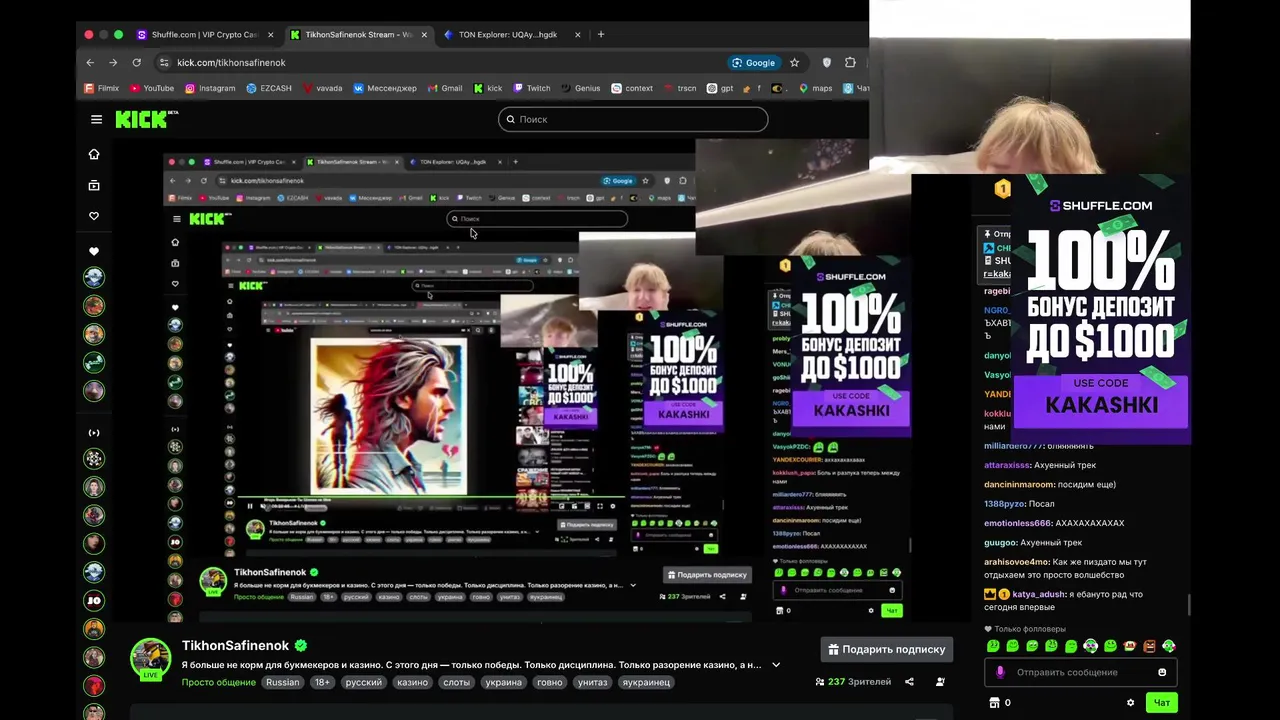Open the Gmail bookmark
Screen dimensions: 1280x720
pos(445,88)
